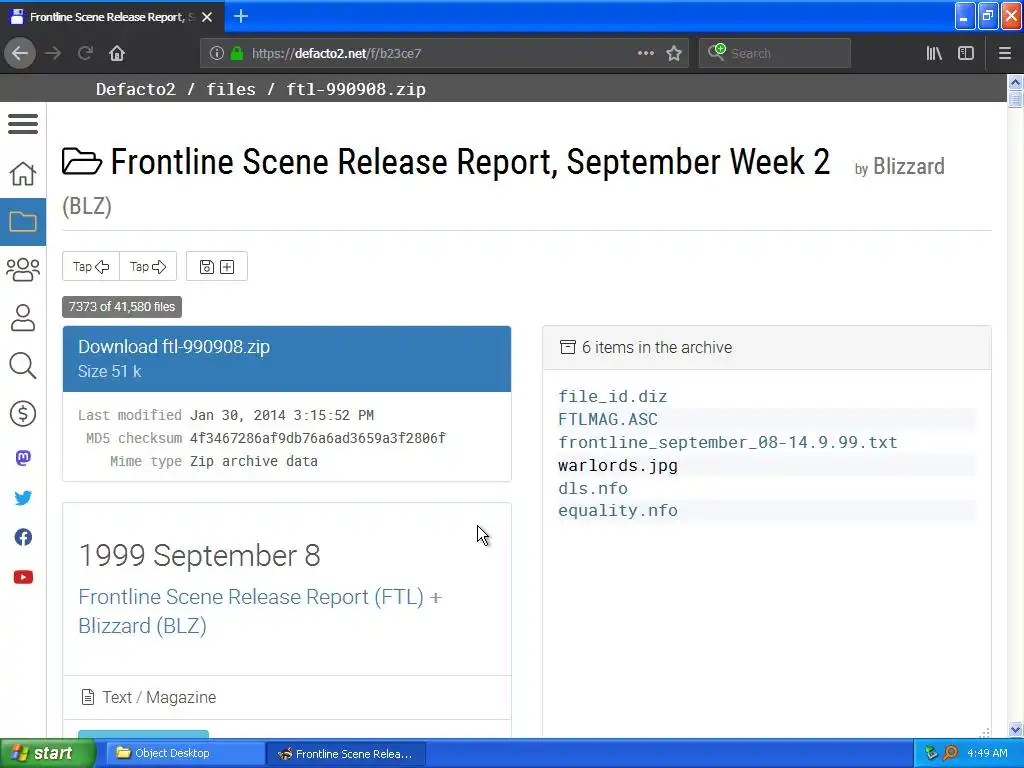Screen dimensions: 1024x768
Task: Show site information icon in address bar
Action: 216,53
